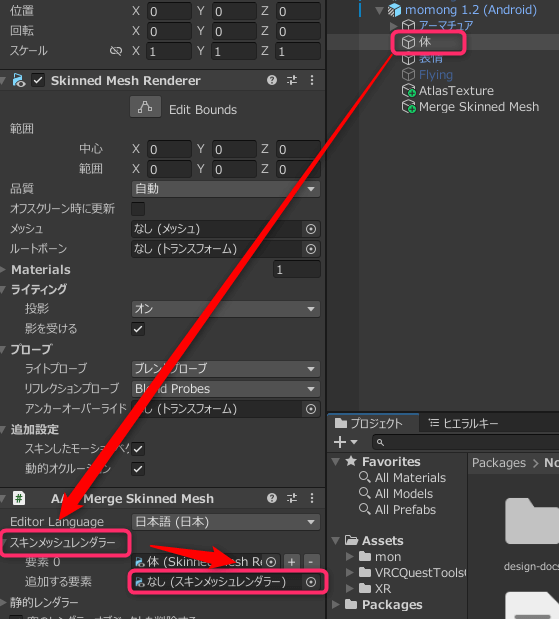Collapse the 追加設定 section
Screen dimensions: 559x619
3,429
